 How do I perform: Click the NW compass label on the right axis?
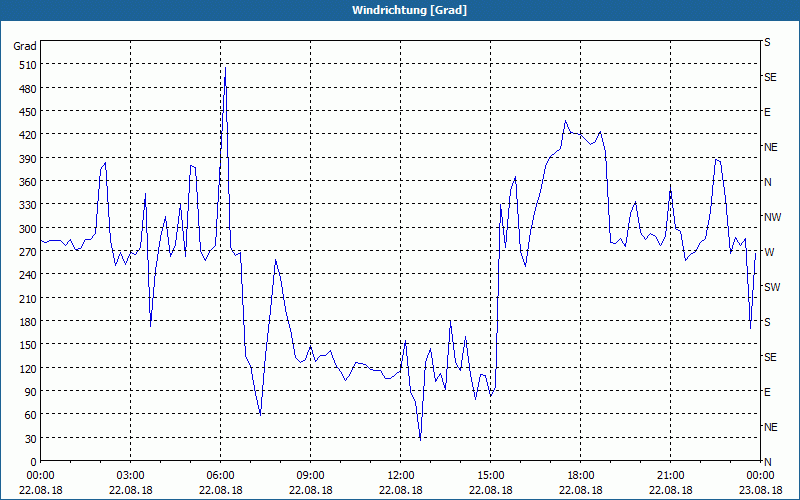[x=772, y=217]
